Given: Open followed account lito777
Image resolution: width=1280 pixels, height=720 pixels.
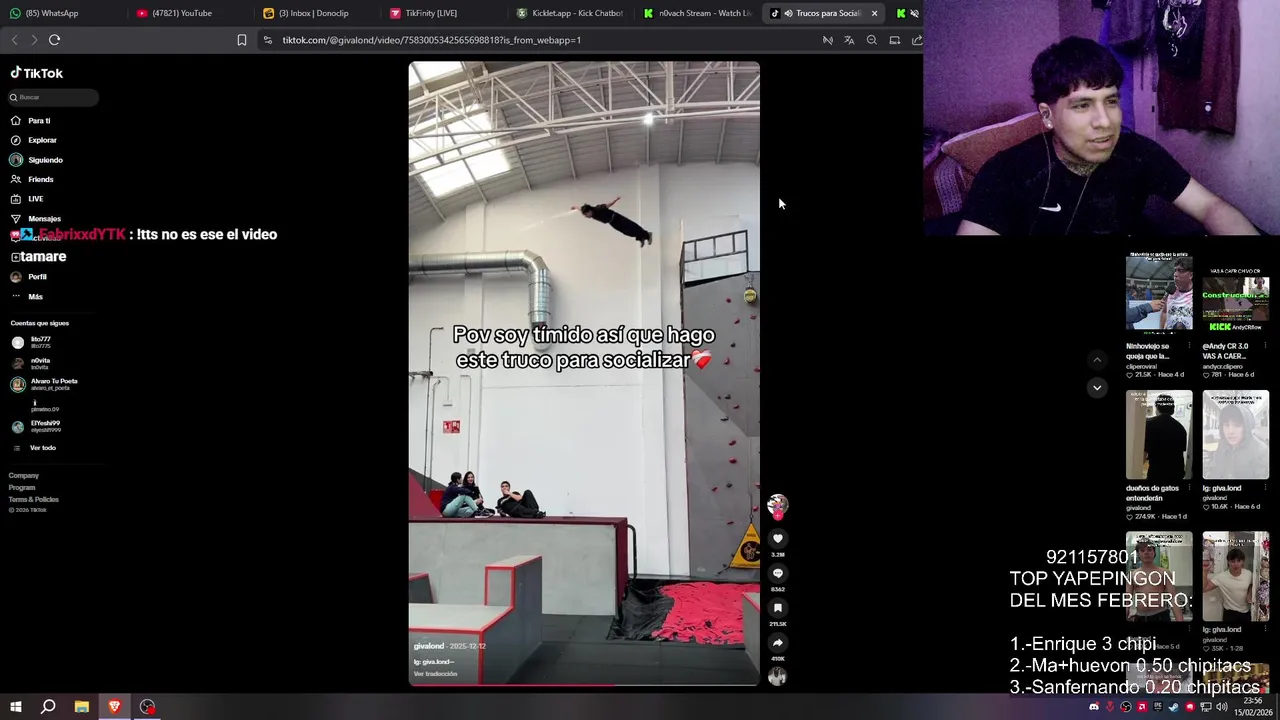Looking at the screenshot, I should [x=31, y=342].
